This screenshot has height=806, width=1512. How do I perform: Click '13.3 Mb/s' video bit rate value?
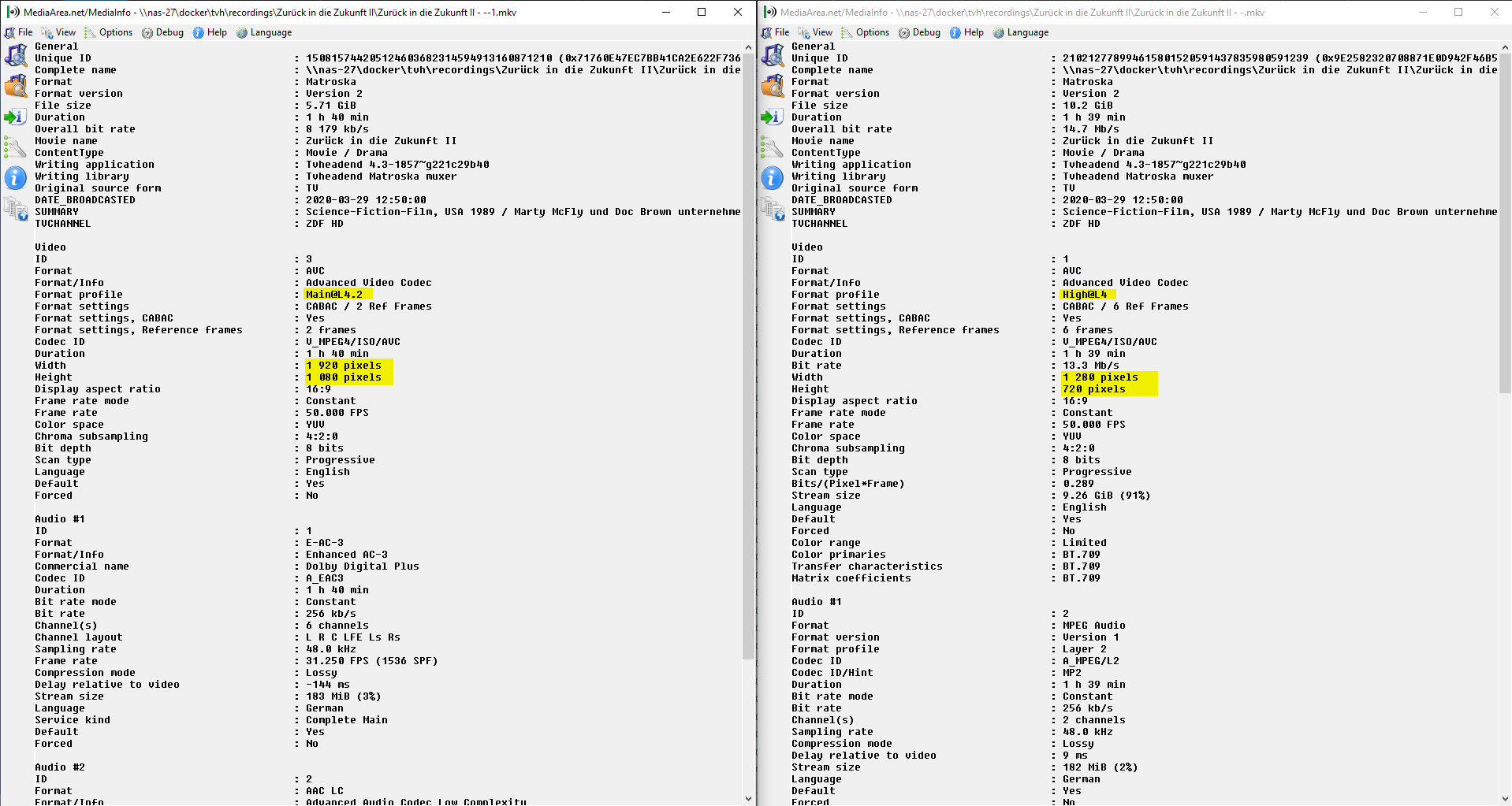coord(1091,366)
